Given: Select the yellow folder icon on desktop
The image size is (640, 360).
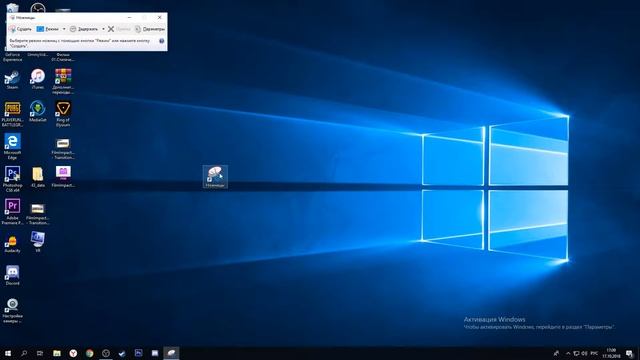Looking at the screenshot, I should (x=38, y=177).
